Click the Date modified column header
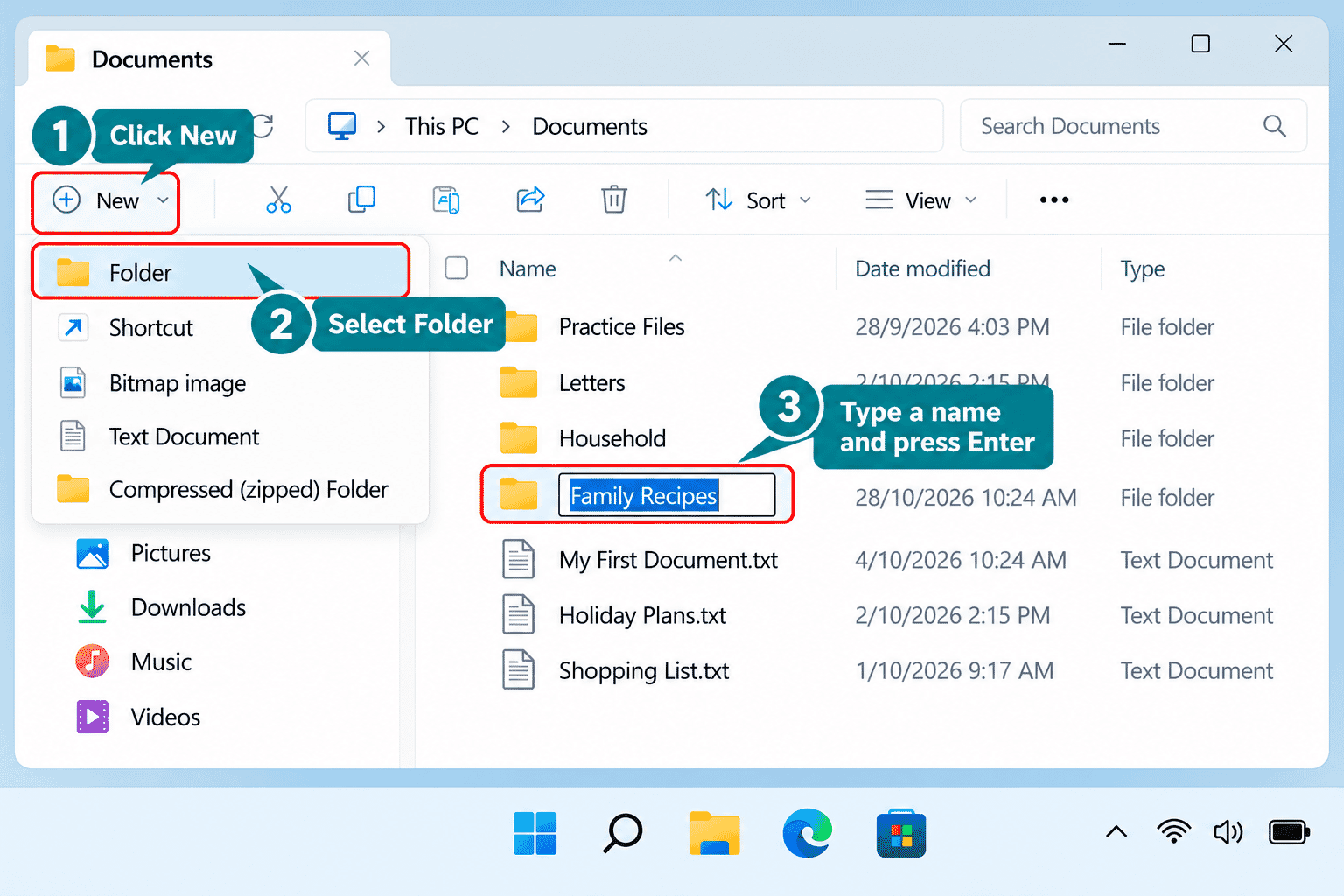 922,269
